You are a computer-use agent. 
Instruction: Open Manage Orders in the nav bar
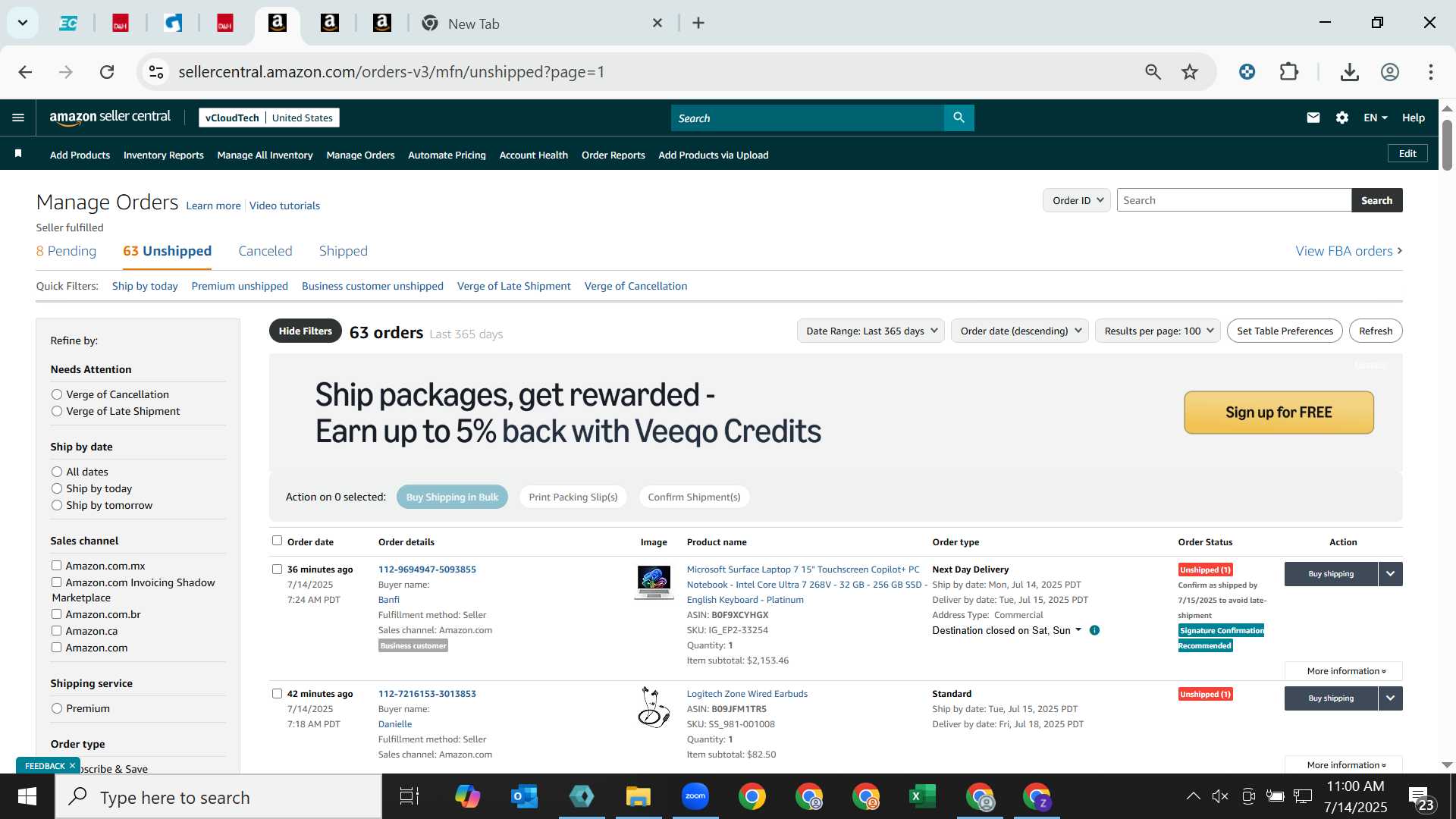tap(360, 155)
